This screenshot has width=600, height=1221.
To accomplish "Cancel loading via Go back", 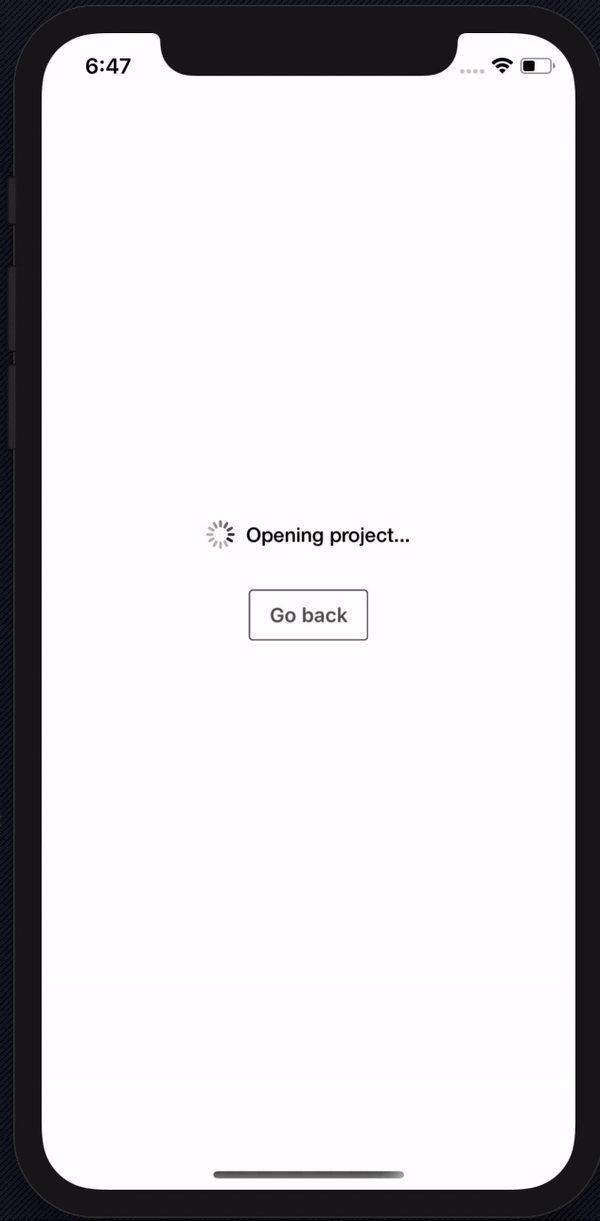I will (308, 615).
